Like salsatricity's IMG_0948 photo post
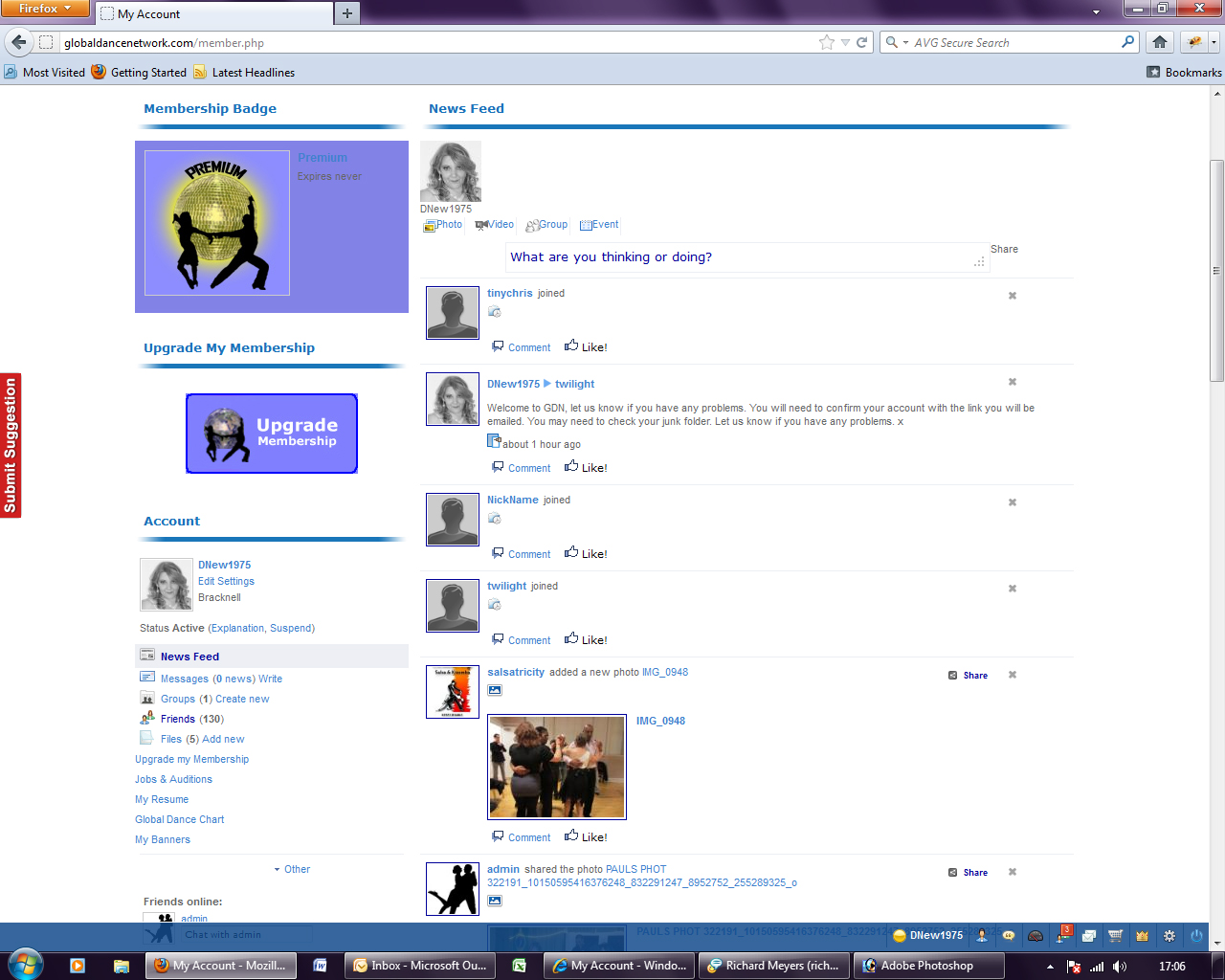1225x980 pixels. [x=586, y=836]
